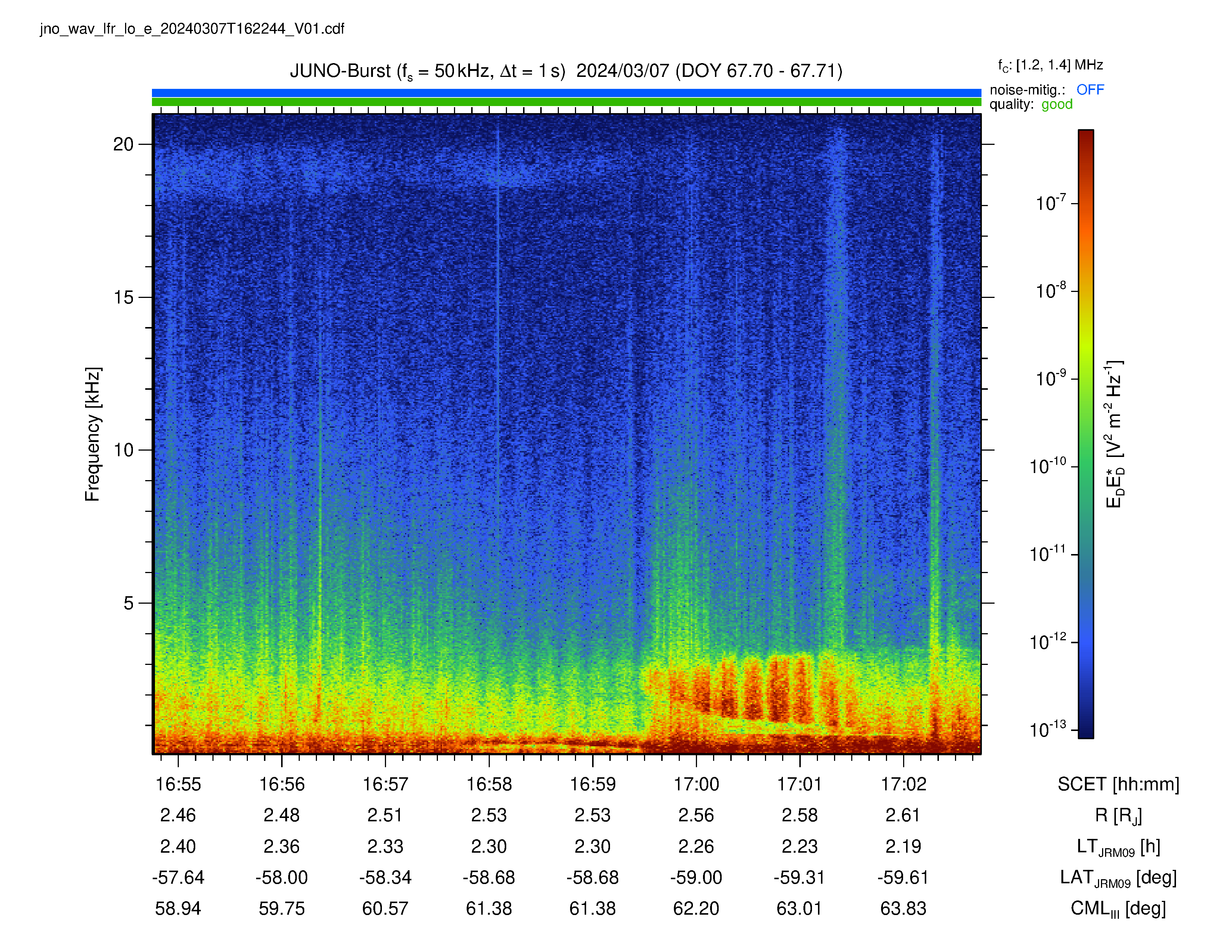The height and width of the screenshot is (952, 1232).
Task: Click the filename jno_wav_lfr_lo_e text
Action: click(192, 29)
